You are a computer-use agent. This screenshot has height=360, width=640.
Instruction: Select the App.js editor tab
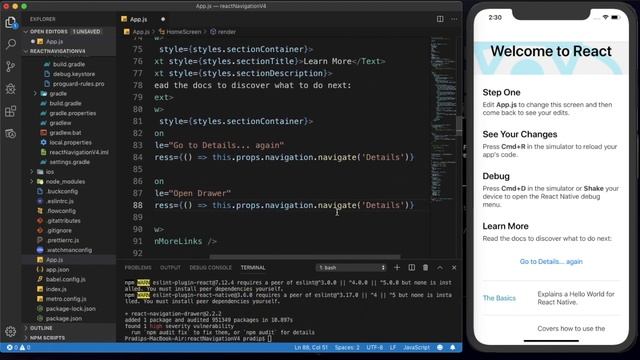pos(138,19)
